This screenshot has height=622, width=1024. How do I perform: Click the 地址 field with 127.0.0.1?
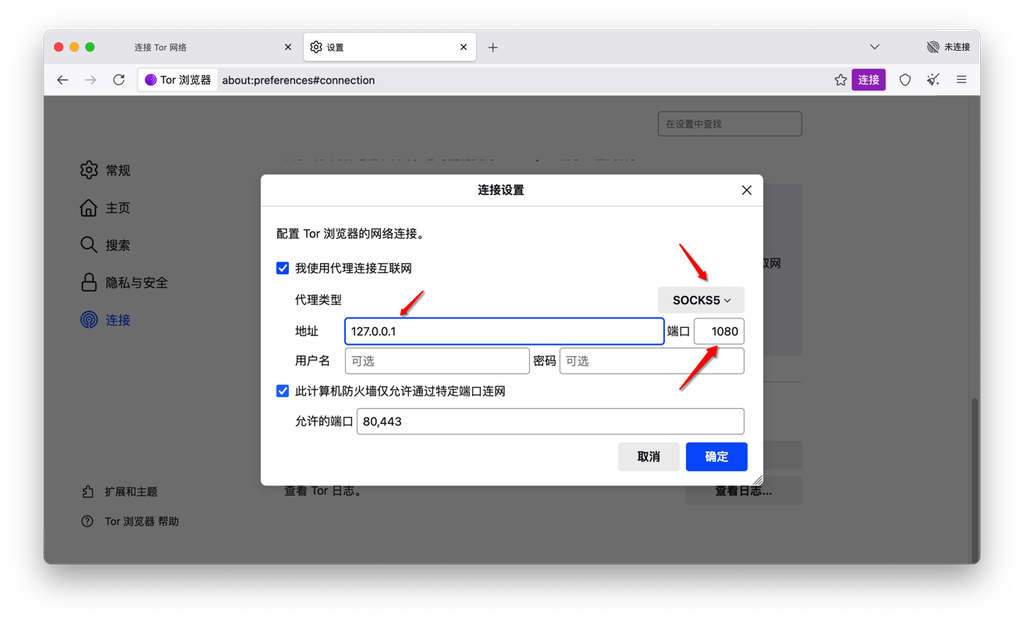click(x=504, y=331)
